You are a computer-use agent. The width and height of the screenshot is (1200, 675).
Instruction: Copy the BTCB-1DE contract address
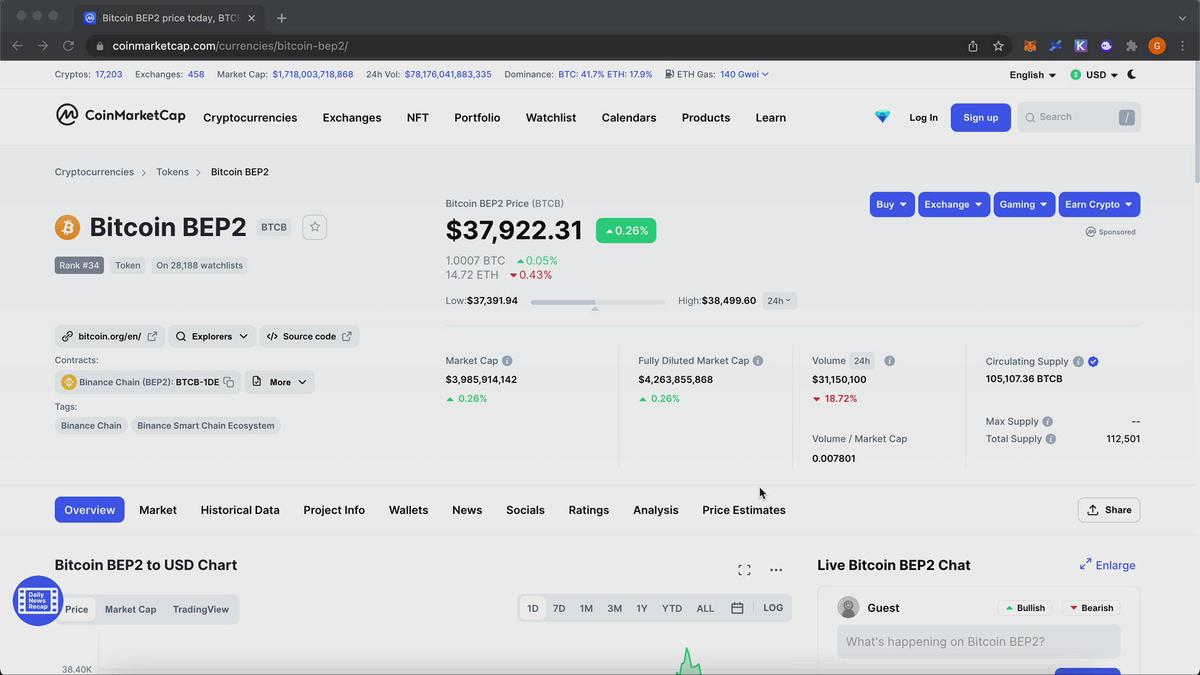(x=229, y=382)
